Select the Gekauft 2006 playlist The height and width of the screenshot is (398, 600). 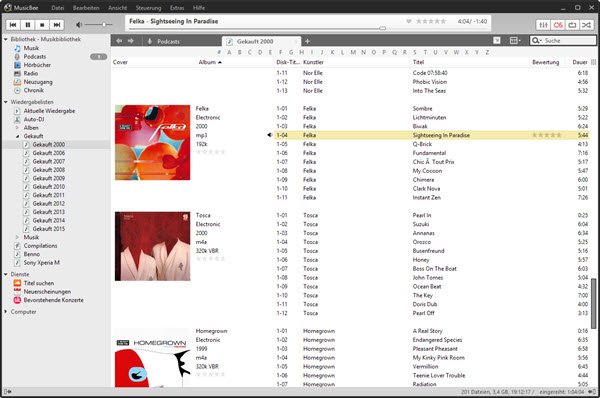point(49,153)
